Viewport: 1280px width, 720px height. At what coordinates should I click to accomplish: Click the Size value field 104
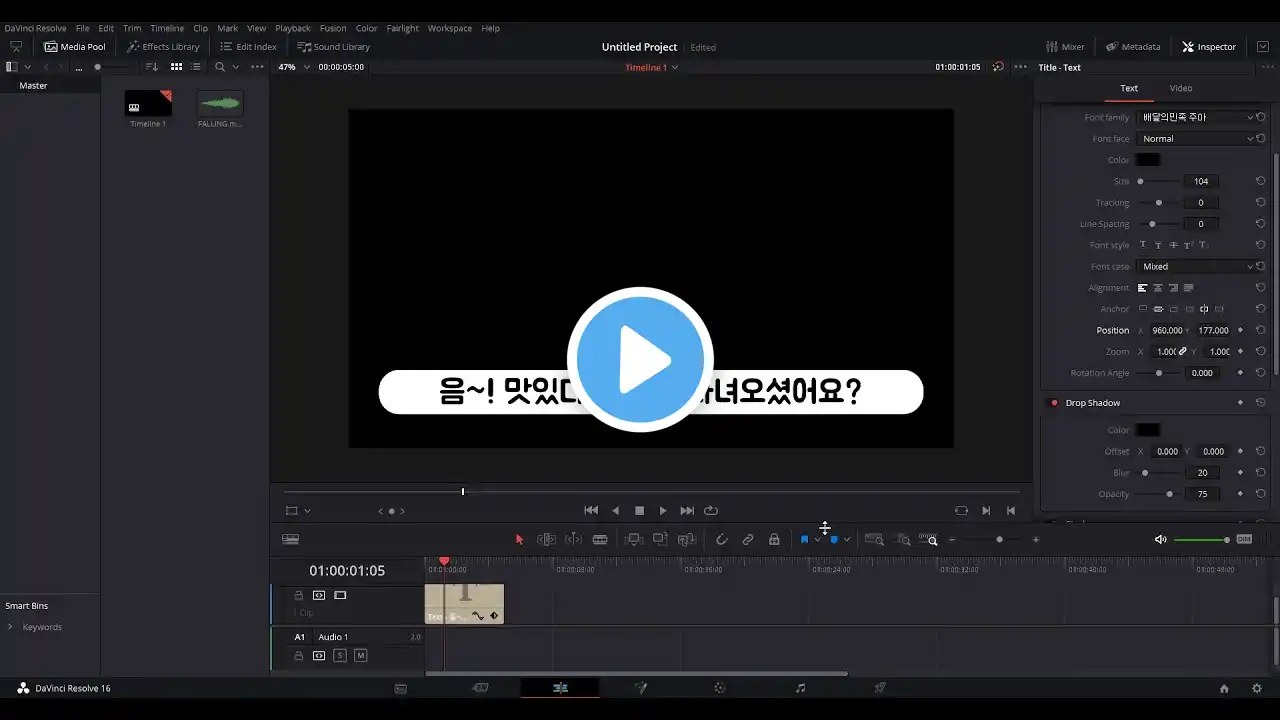point(1201,181)
